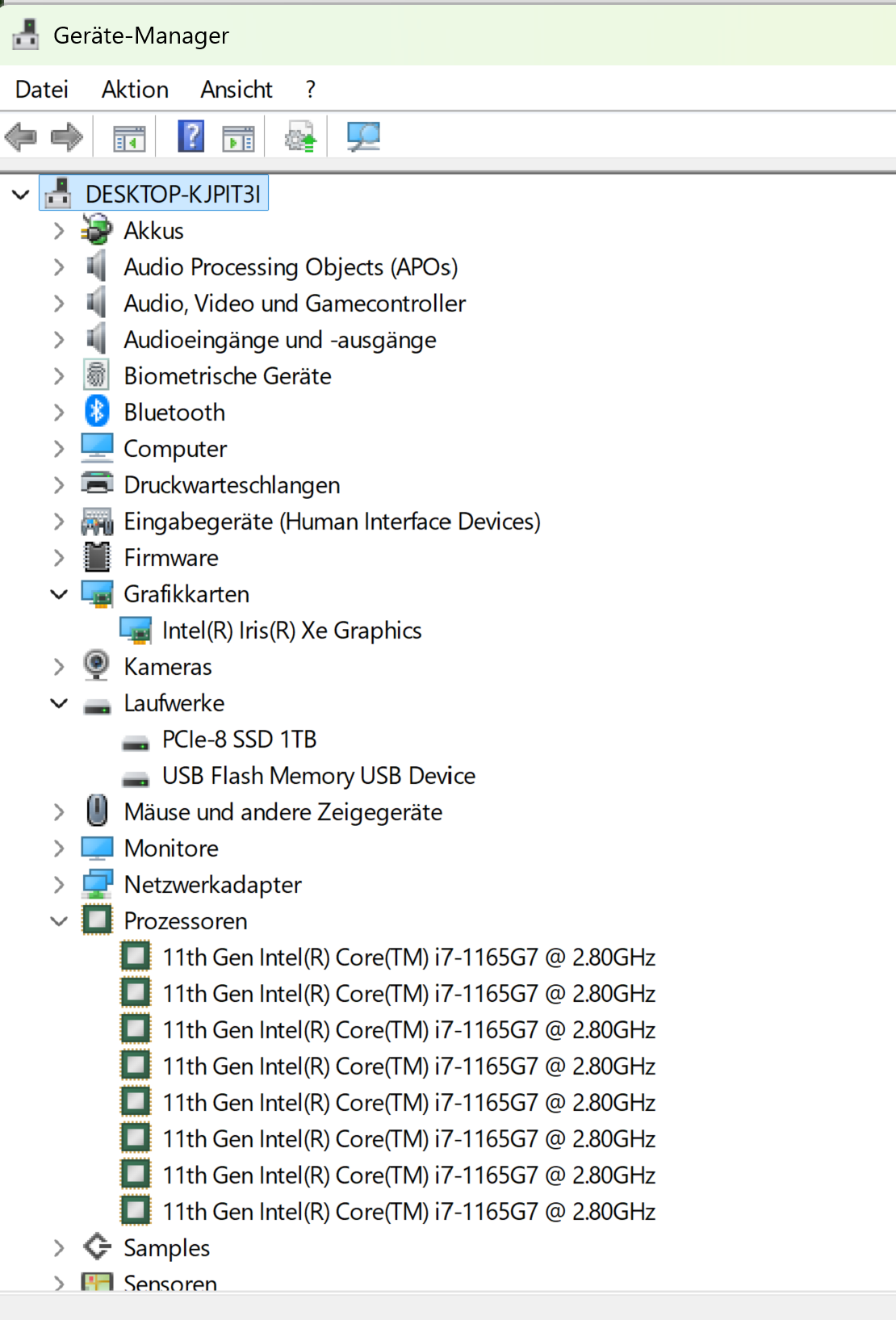Collapse the Prozessoren category
This screenshot has width=896, height=1320.
pyautogui.click(x=59, y=921)
